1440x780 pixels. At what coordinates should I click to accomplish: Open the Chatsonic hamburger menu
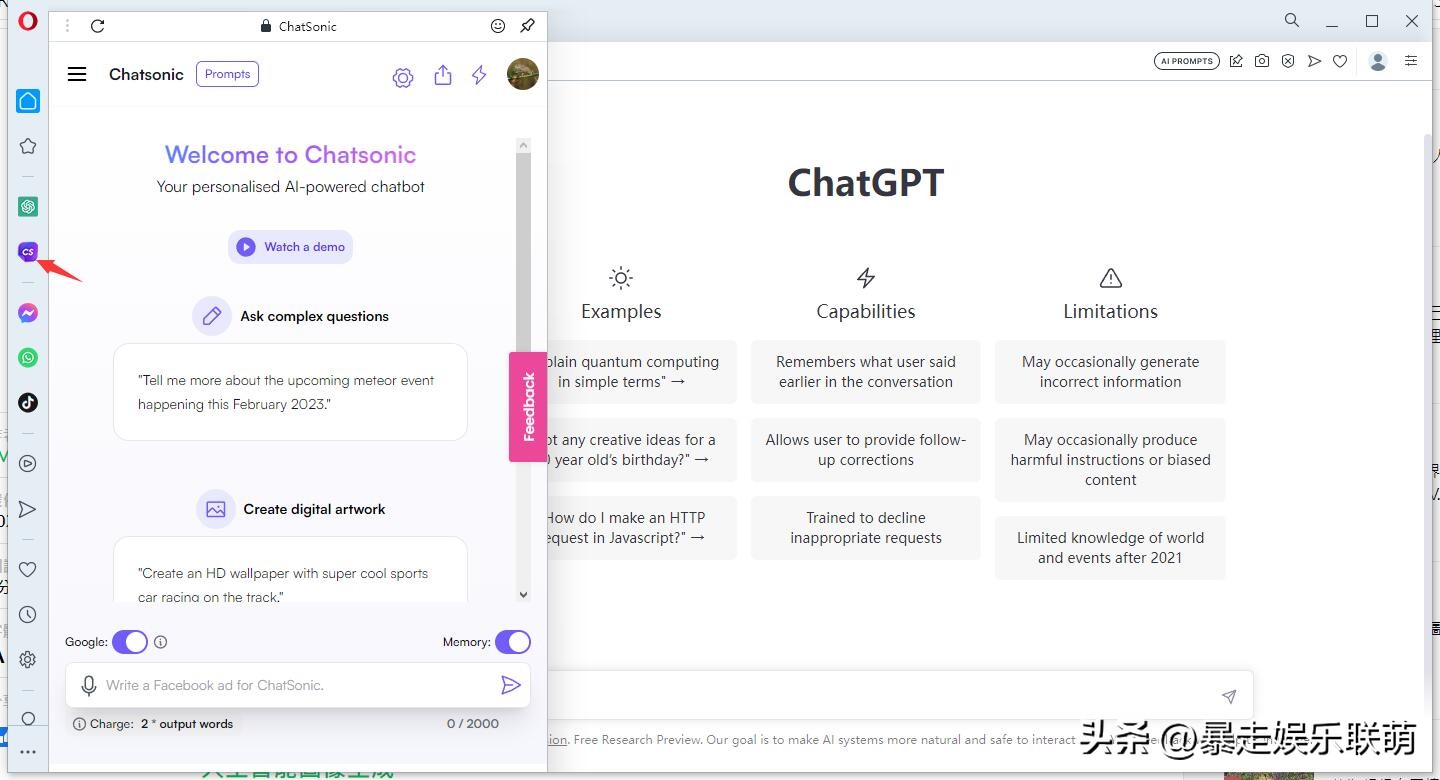(77, 73)
